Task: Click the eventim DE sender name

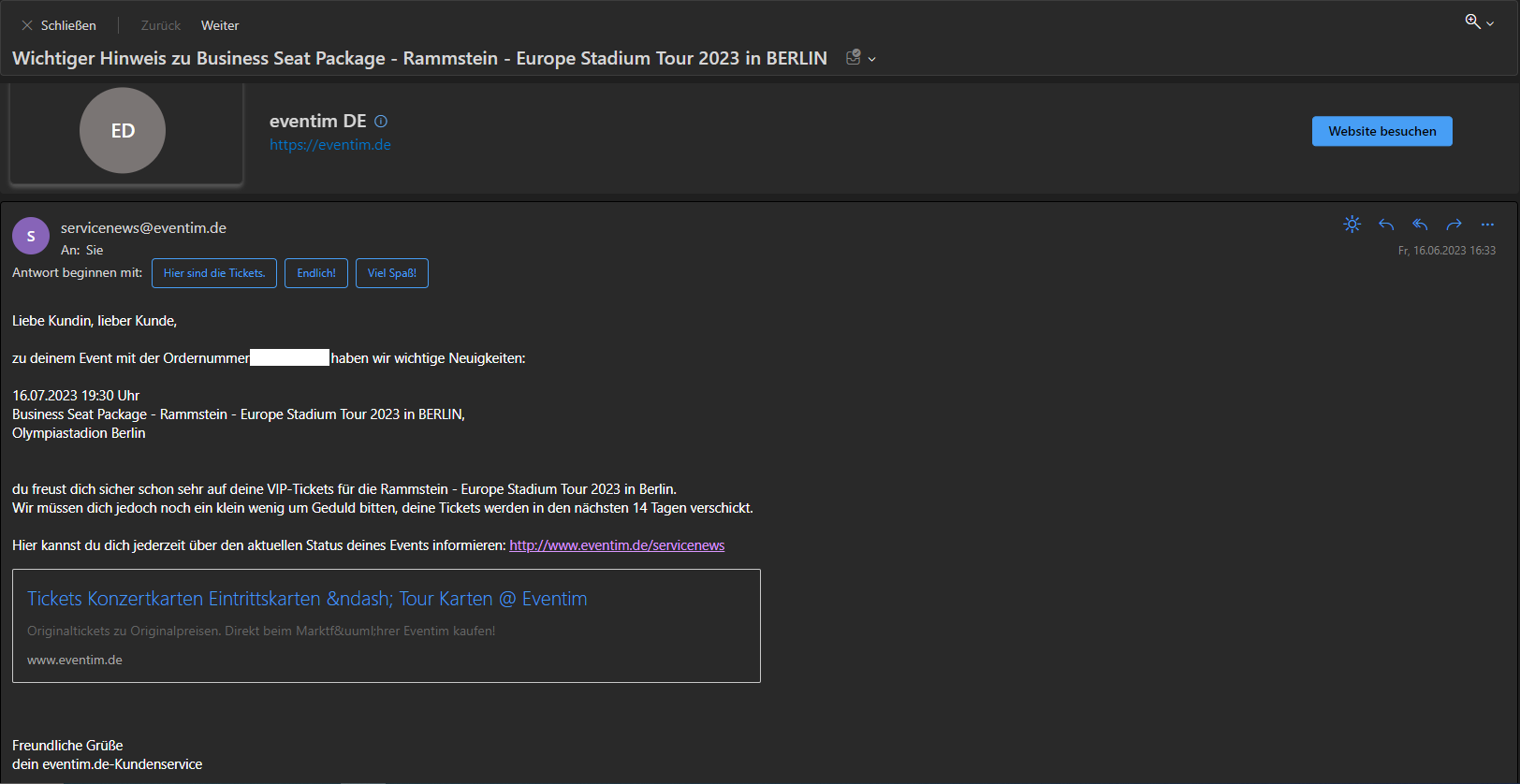Action: coord(318,121)
